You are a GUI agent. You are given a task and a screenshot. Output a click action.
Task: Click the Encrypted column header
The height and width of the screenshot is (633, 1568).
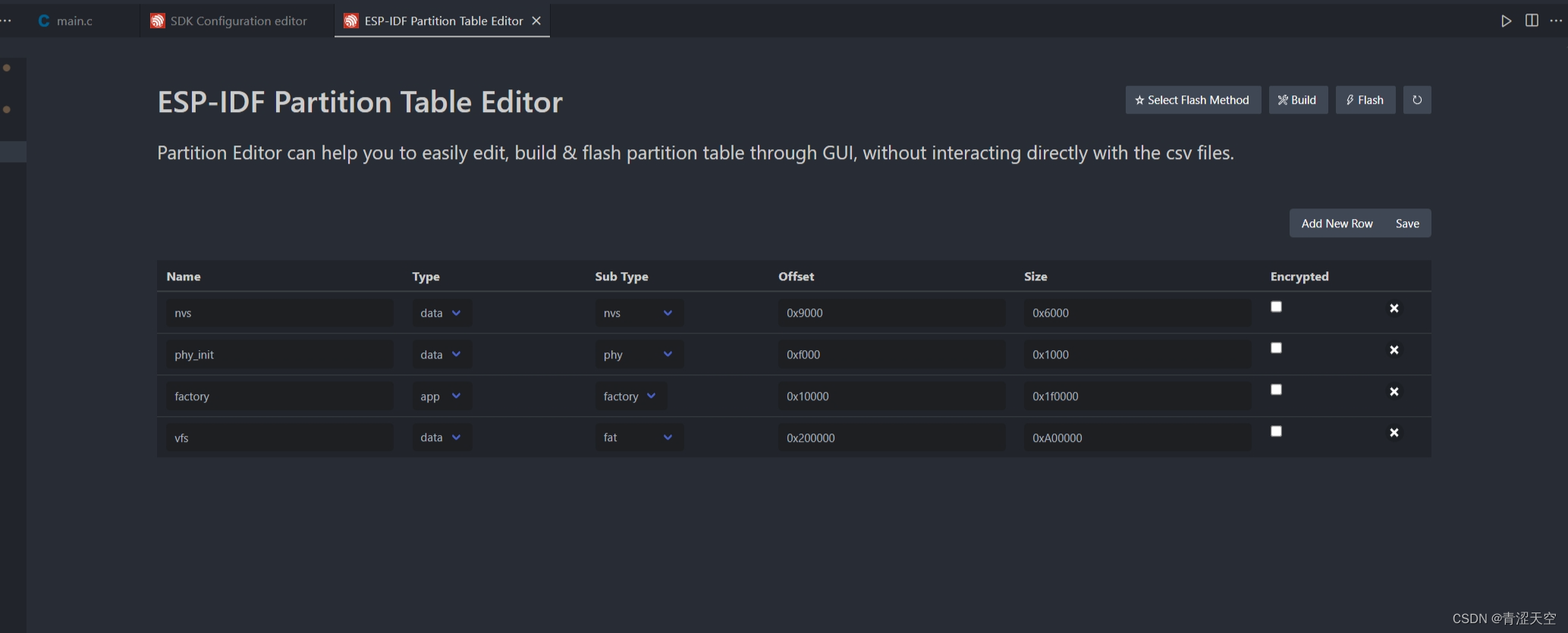click(x=1299, y=277)
